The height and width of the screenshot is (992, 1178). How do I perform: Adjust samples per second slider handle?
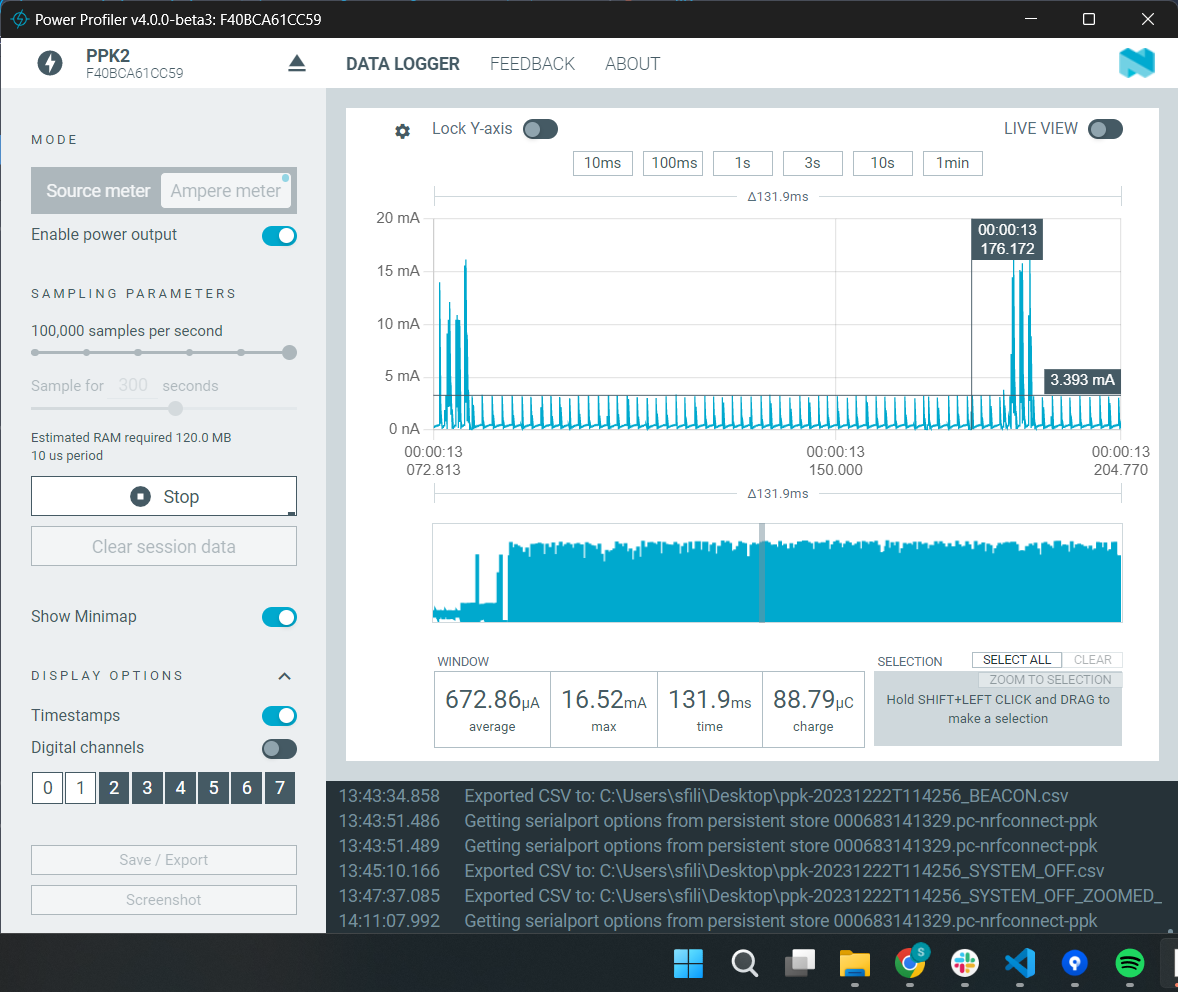click(x=289, y=352)
